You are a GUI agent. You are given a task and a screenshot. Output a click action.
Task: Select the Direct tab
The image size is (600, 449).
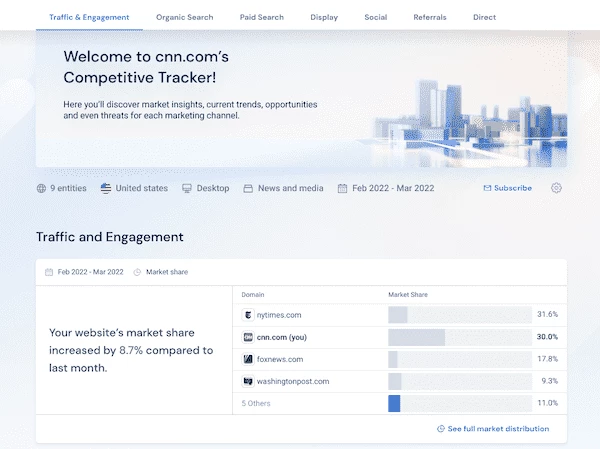(x=484, y=17)
